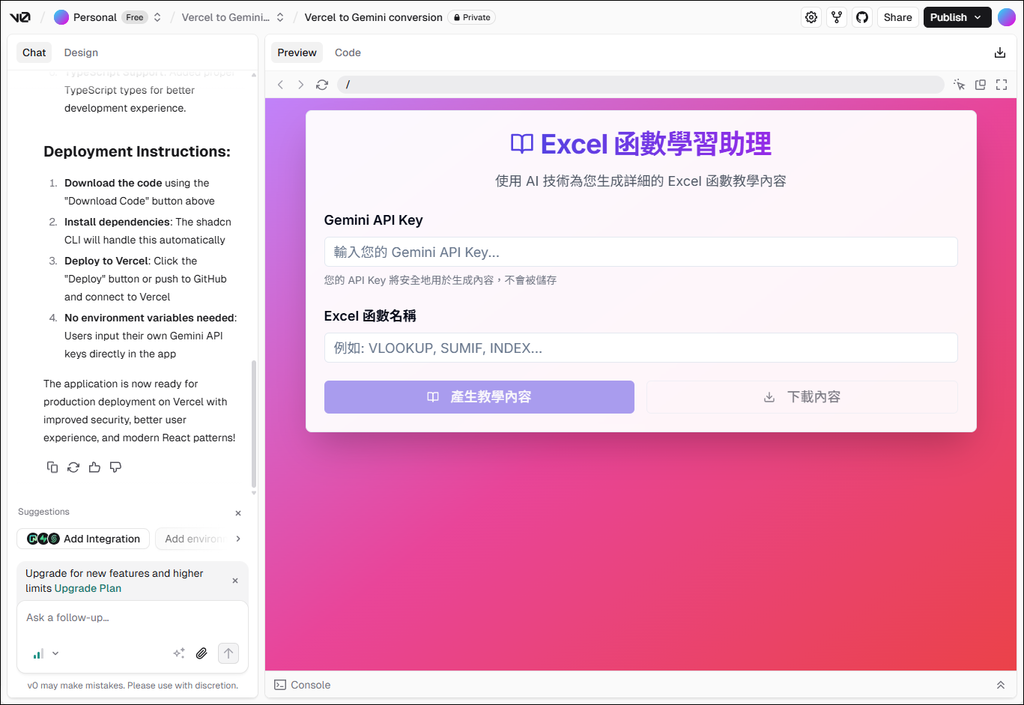Go back in preview browser
Image resolution: width=1024 pixels, height=705 pixels.
coord(281,85)
